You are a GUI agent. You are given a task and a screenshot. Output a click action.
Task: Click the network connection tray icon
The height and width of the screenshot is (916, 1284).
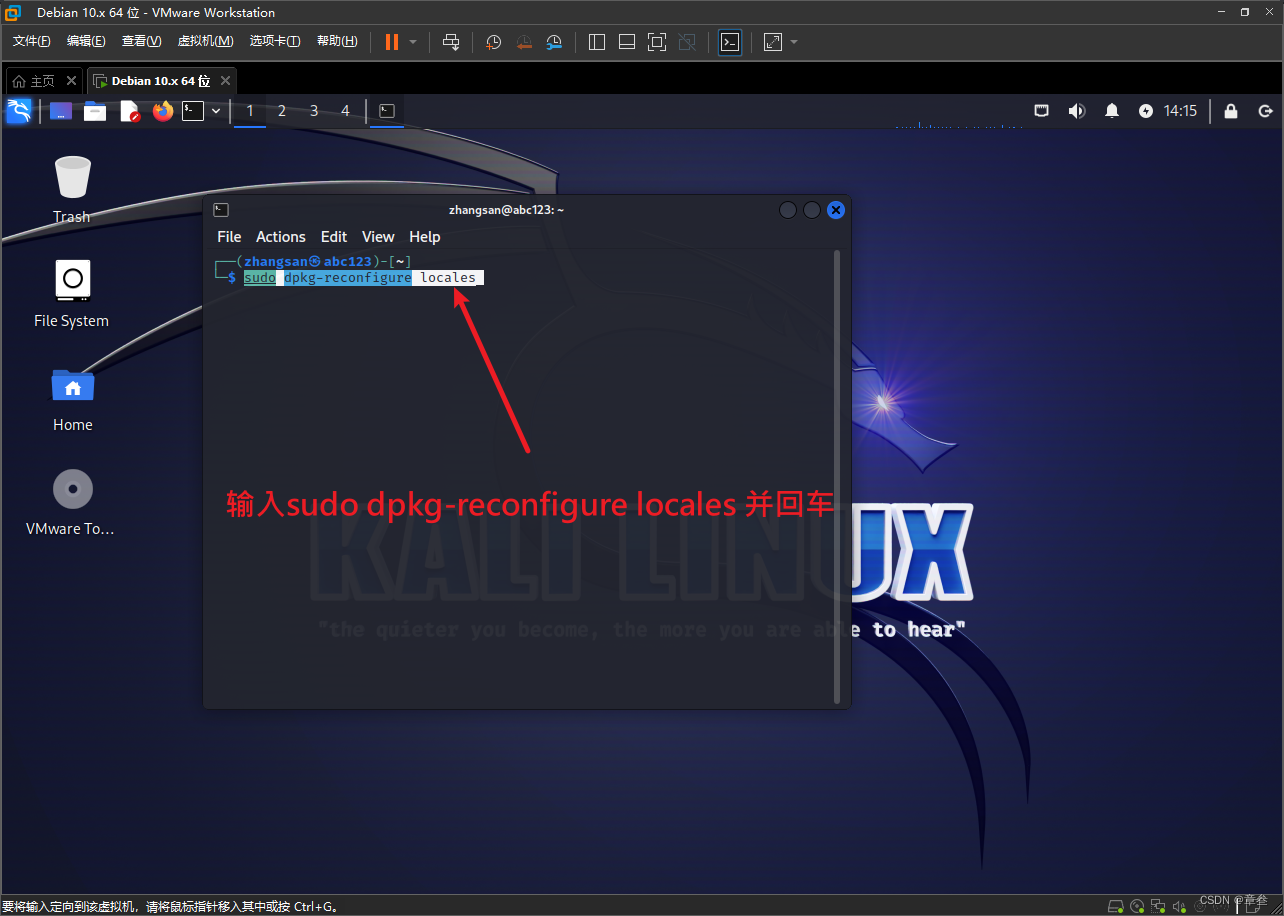pyautogui.click(x=1041, y=111)
